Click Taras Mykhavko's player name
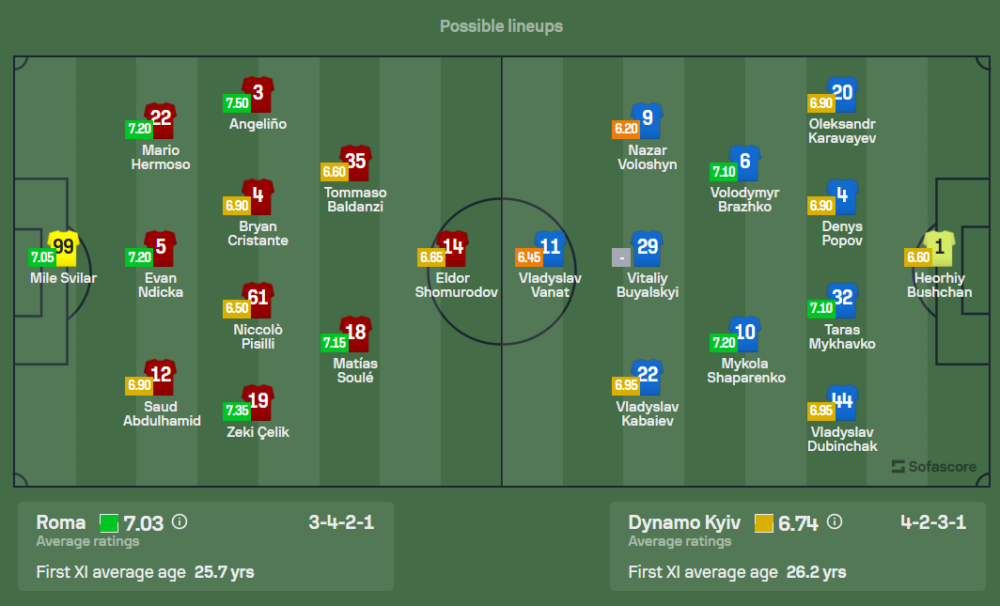This screenshot has height=606, width=1000. click(x=842, y=337)
